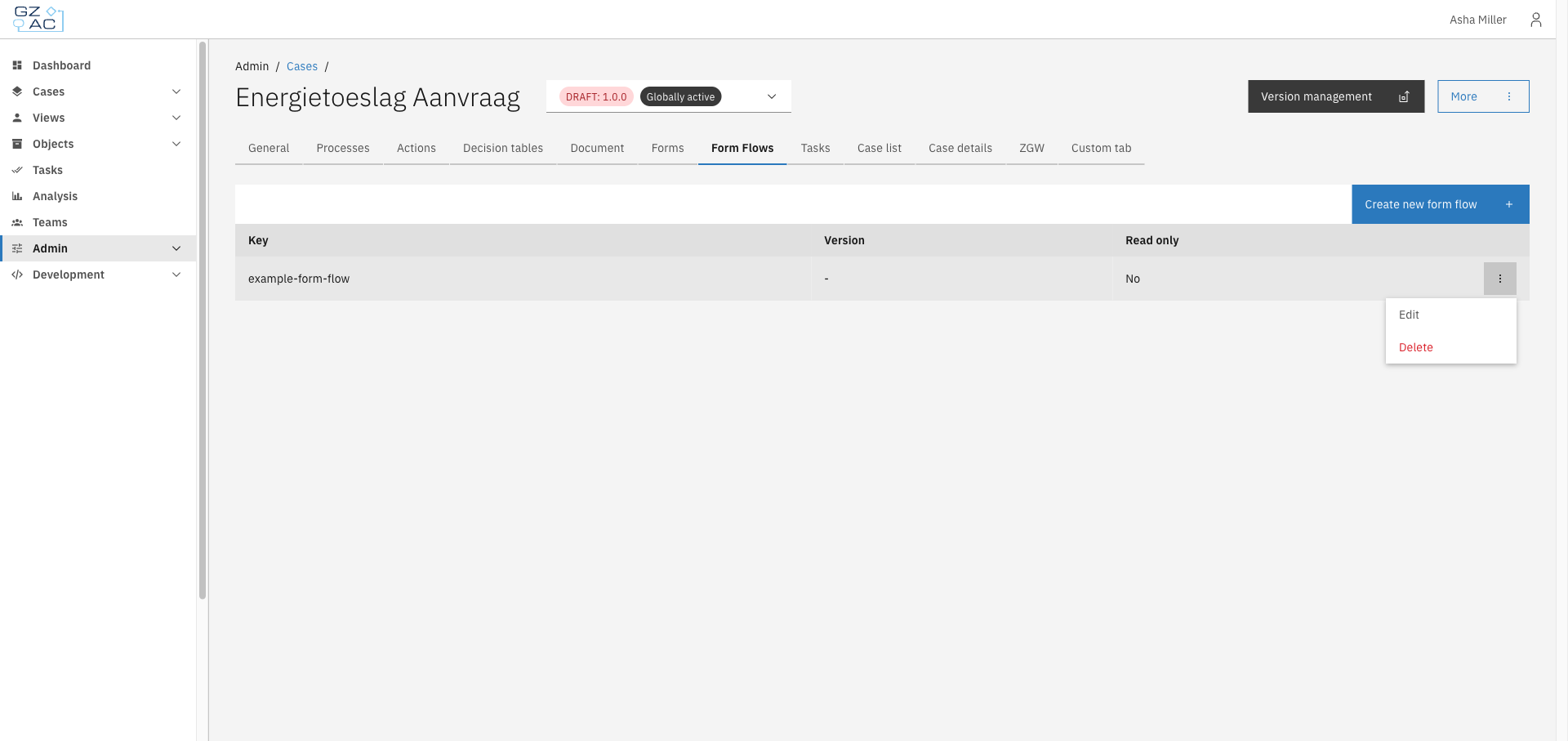Click the Cases breadcrumb link
Image resolution: width=1568 pixels, height=741 pixels.
click(301, 66)
